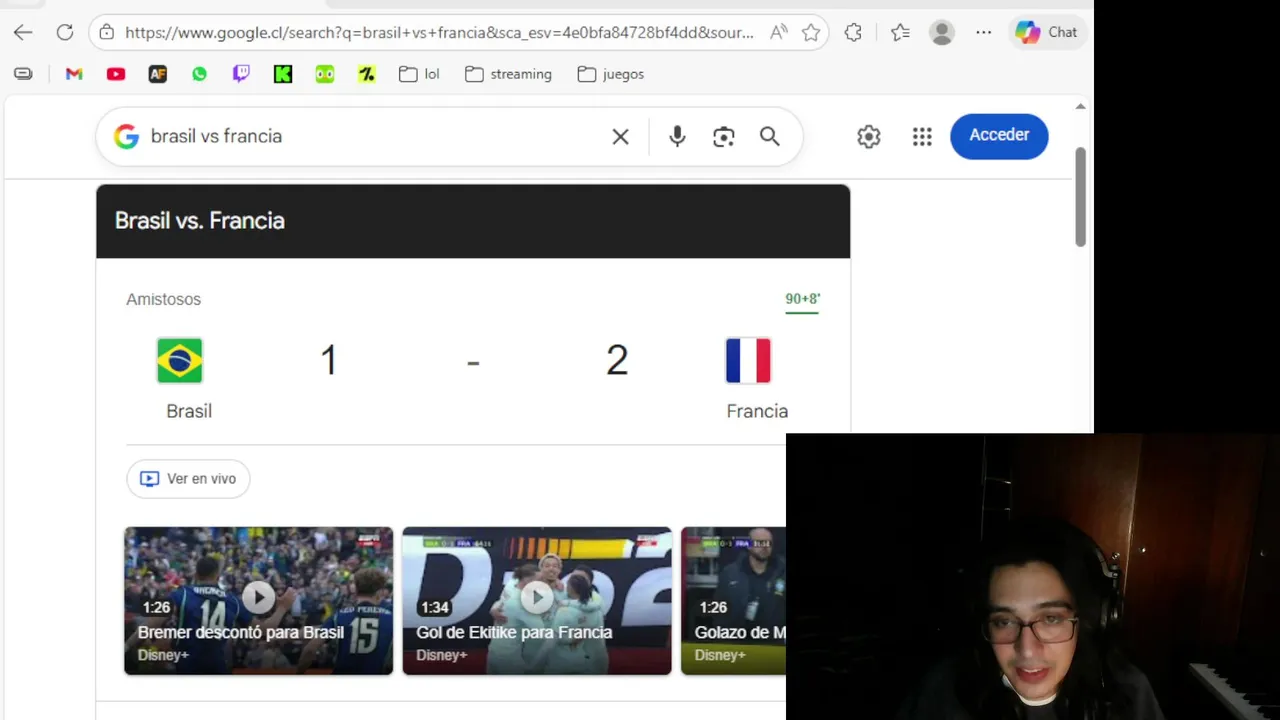View site info via address bar lock icon
1280x720 pixels.
tap(107, 32)
